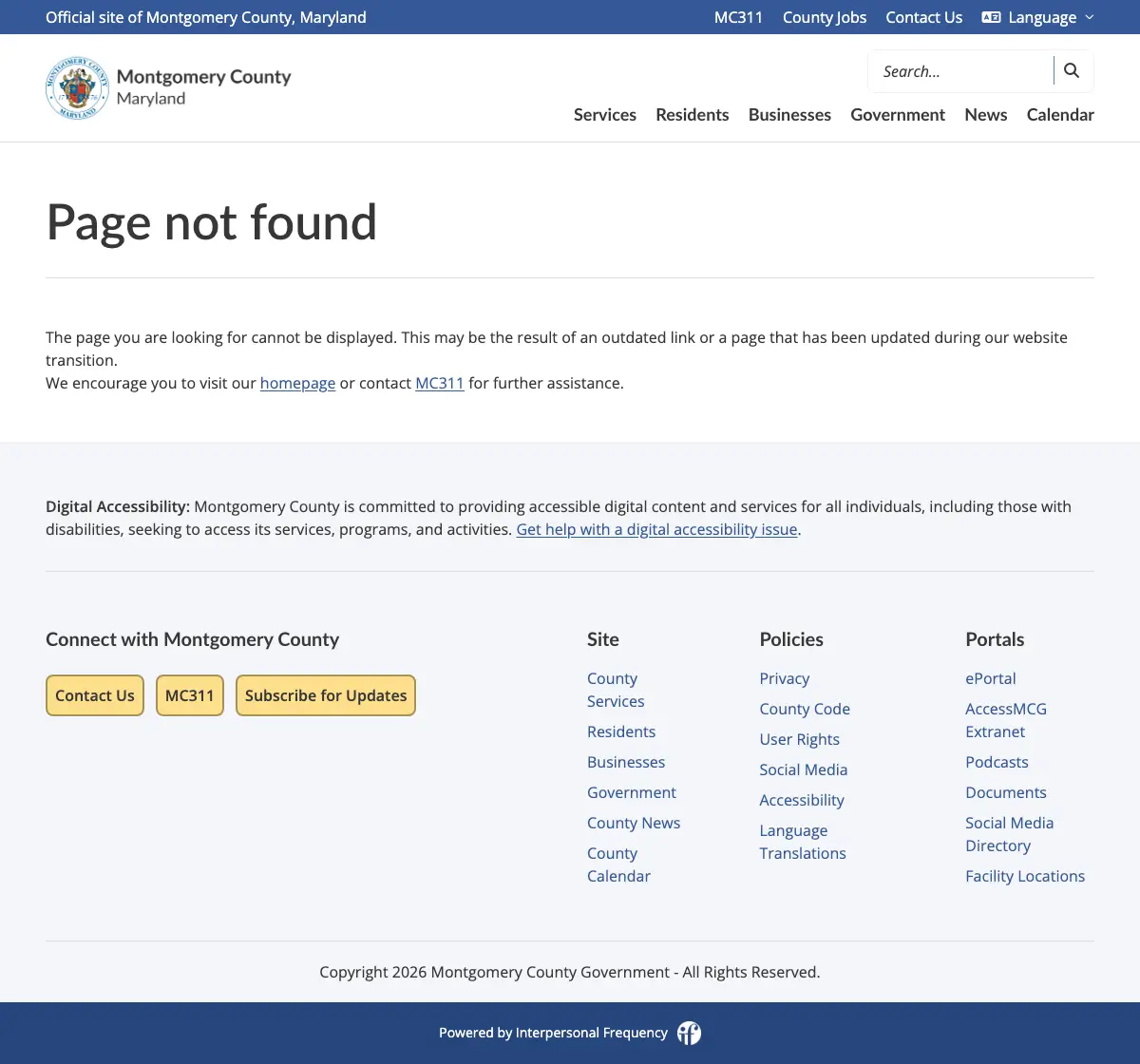Click the yellow MC311 button

click(x=190, y=695)
